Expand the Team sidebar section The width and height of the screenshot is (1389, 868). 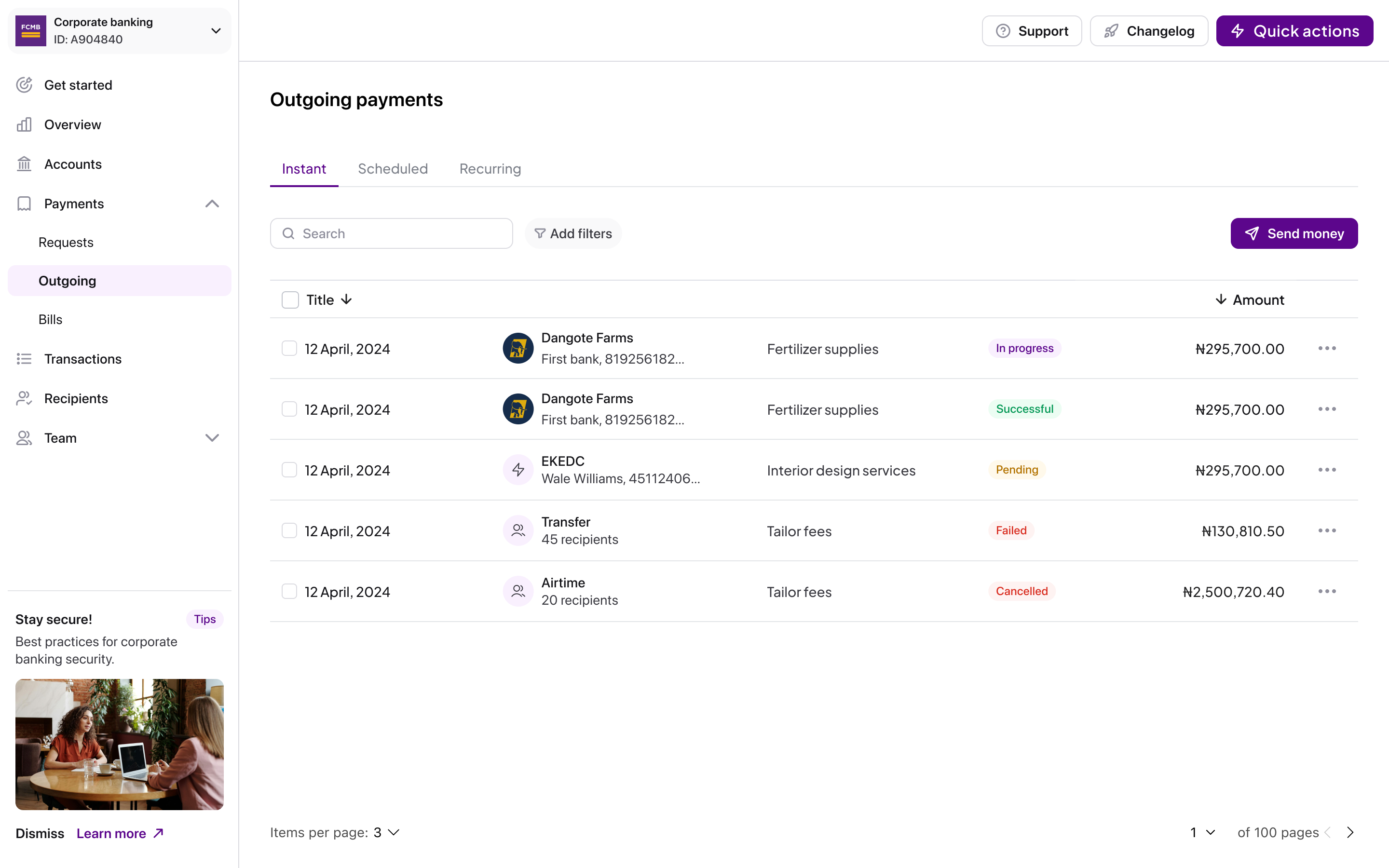tap(212, 438)
